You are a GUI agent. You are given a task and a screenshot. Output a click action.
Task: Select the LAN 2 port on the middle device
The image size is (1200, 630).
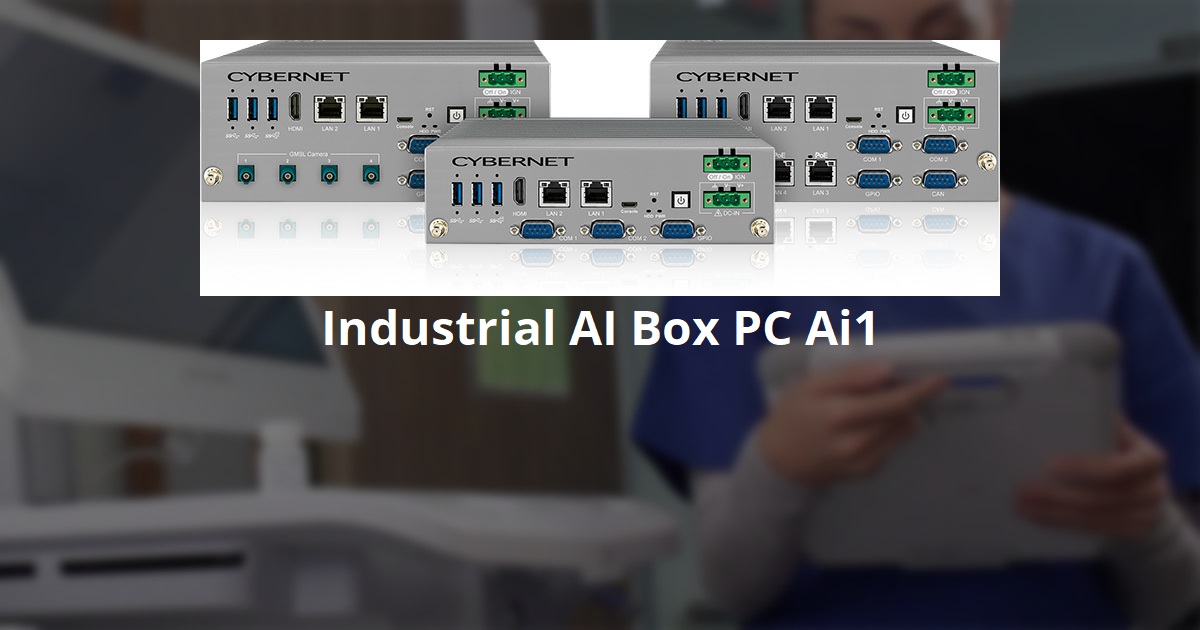point(554,193)
